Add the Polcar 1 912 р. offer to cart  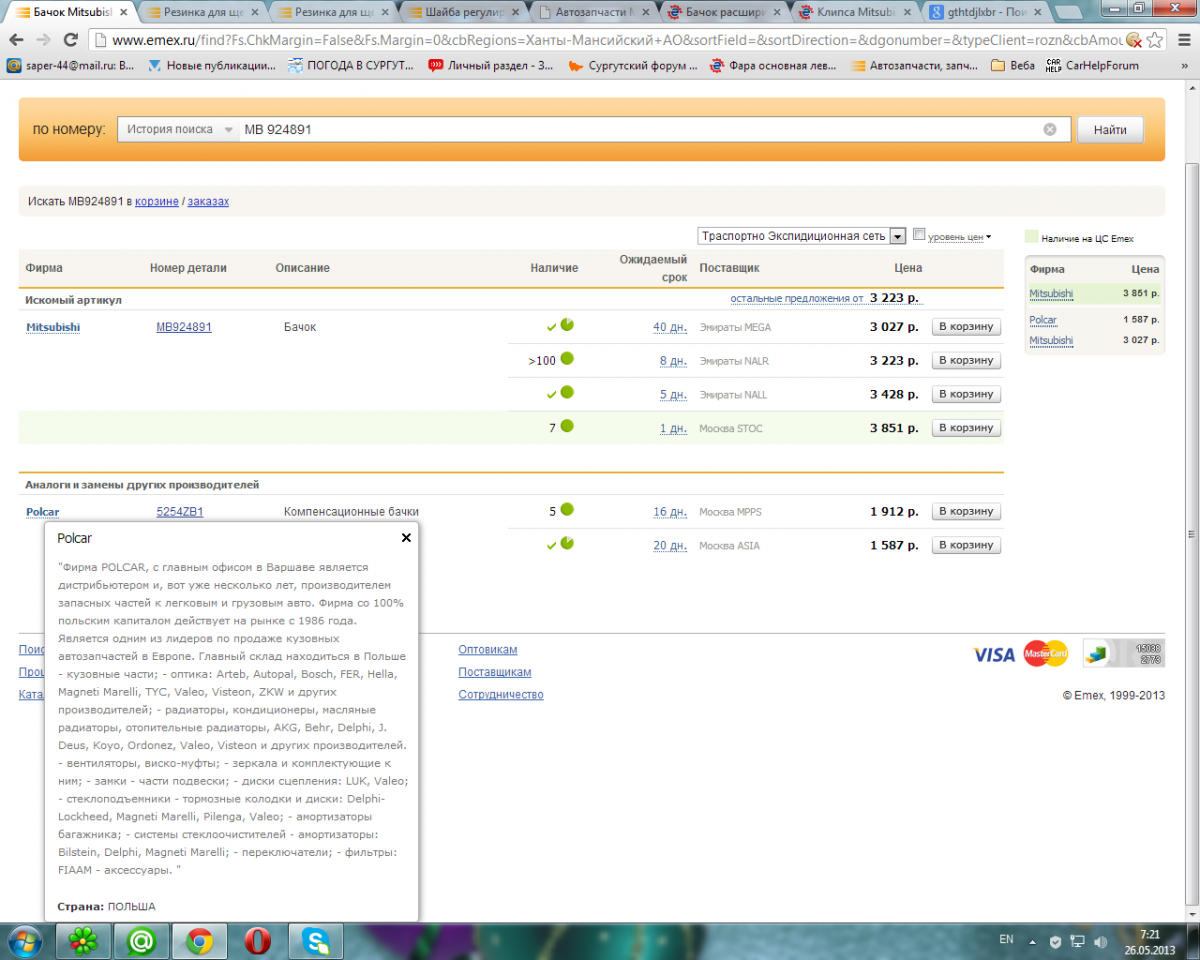966,511
